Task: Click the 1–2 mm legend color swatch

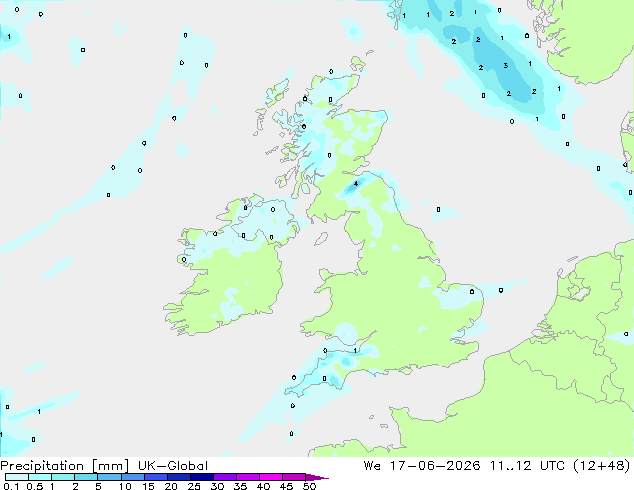Action: click(x=63, y=477)
